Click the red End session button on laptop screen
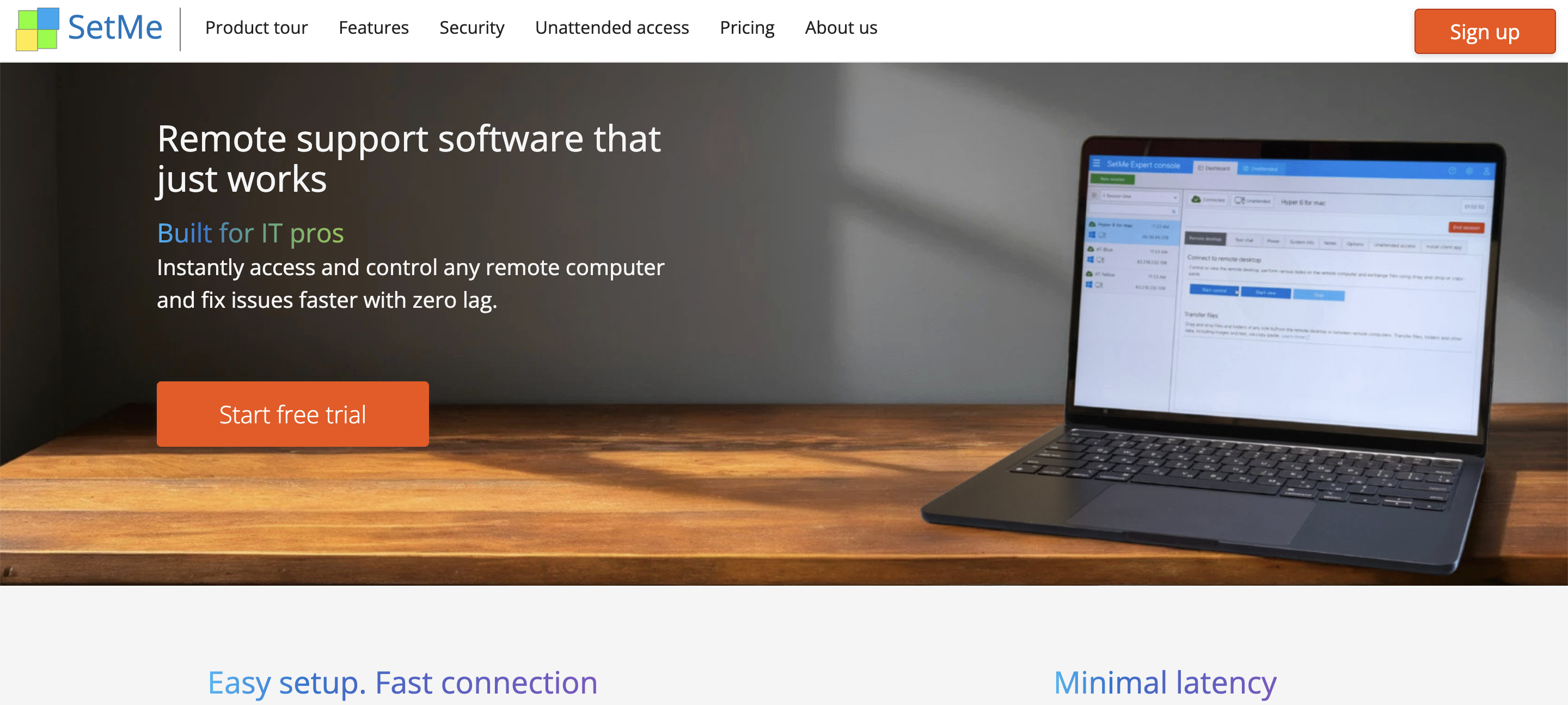 click(1466, 228)
